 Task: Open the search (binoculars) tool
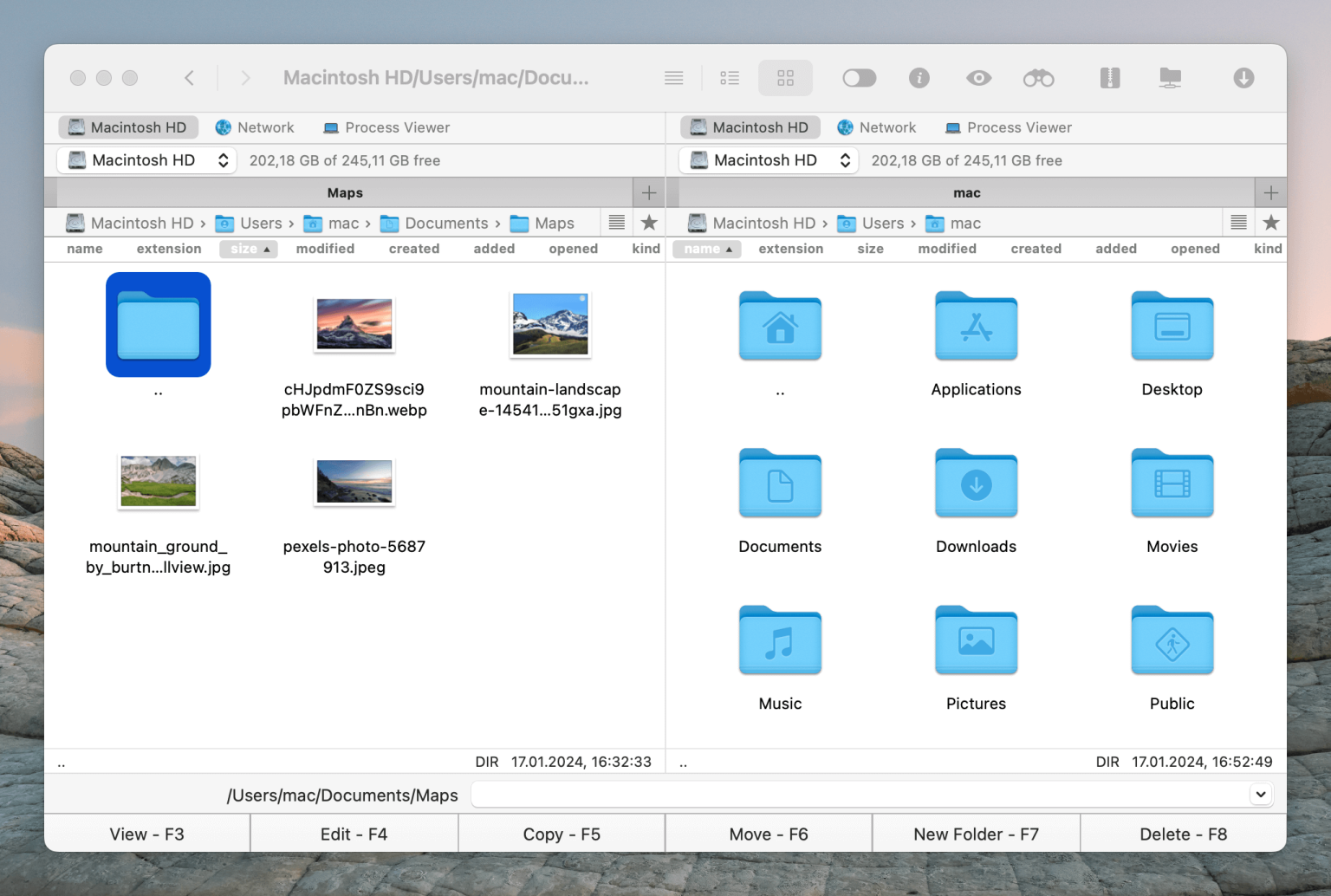point(1038,78)
